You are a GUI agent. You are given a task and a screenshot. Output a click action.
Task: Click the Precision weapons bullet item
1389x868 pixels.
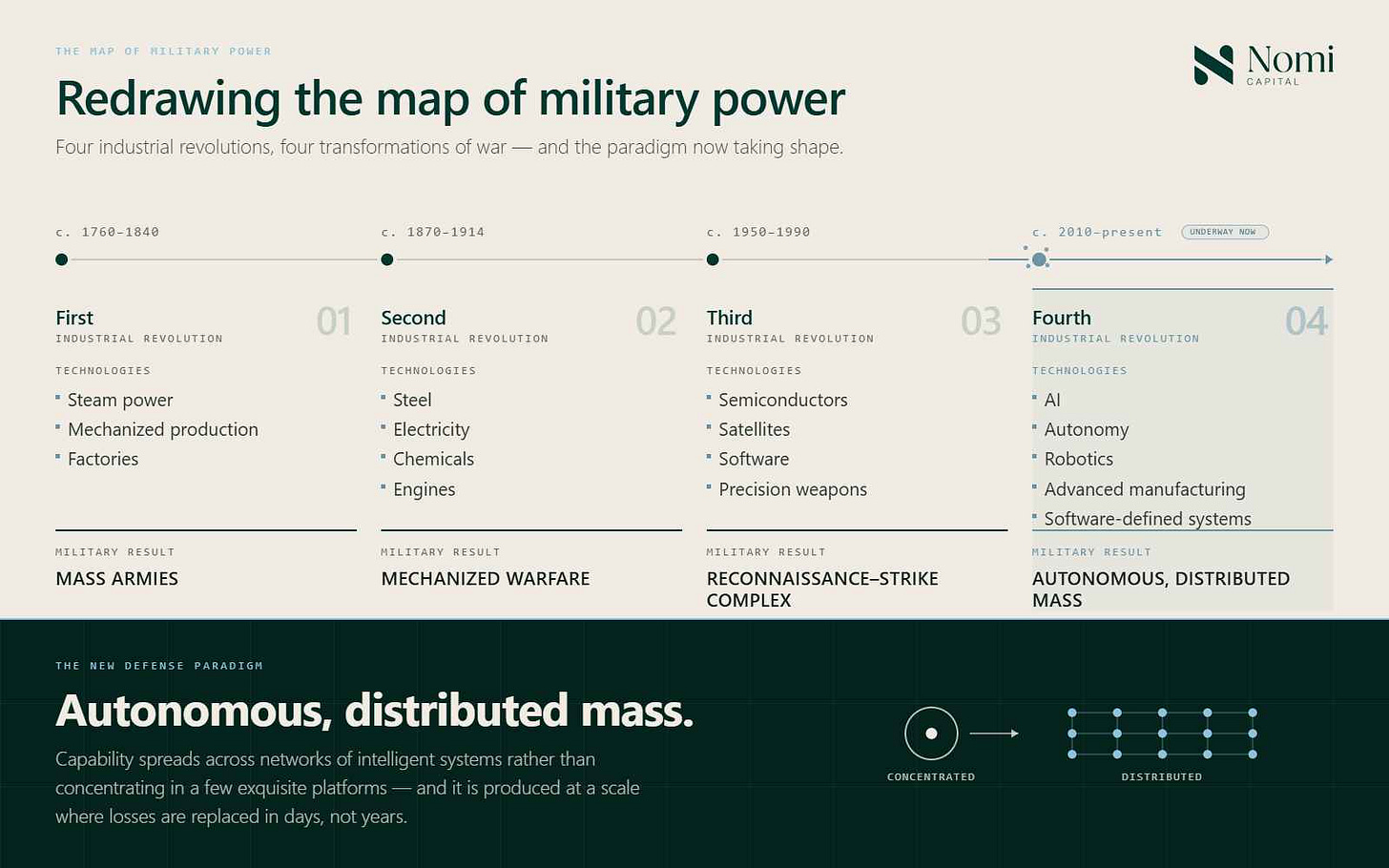pos(793,489)
